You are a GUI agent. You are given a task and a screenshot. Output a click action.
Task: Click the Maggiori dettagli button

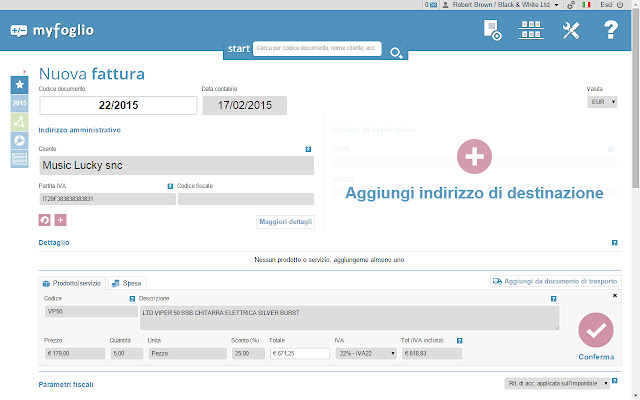(x=285, y=220)
